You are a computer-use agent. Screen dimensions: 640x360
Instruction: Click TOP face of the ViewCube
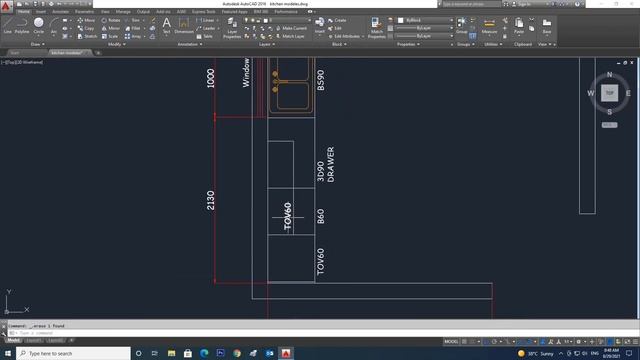609,93
